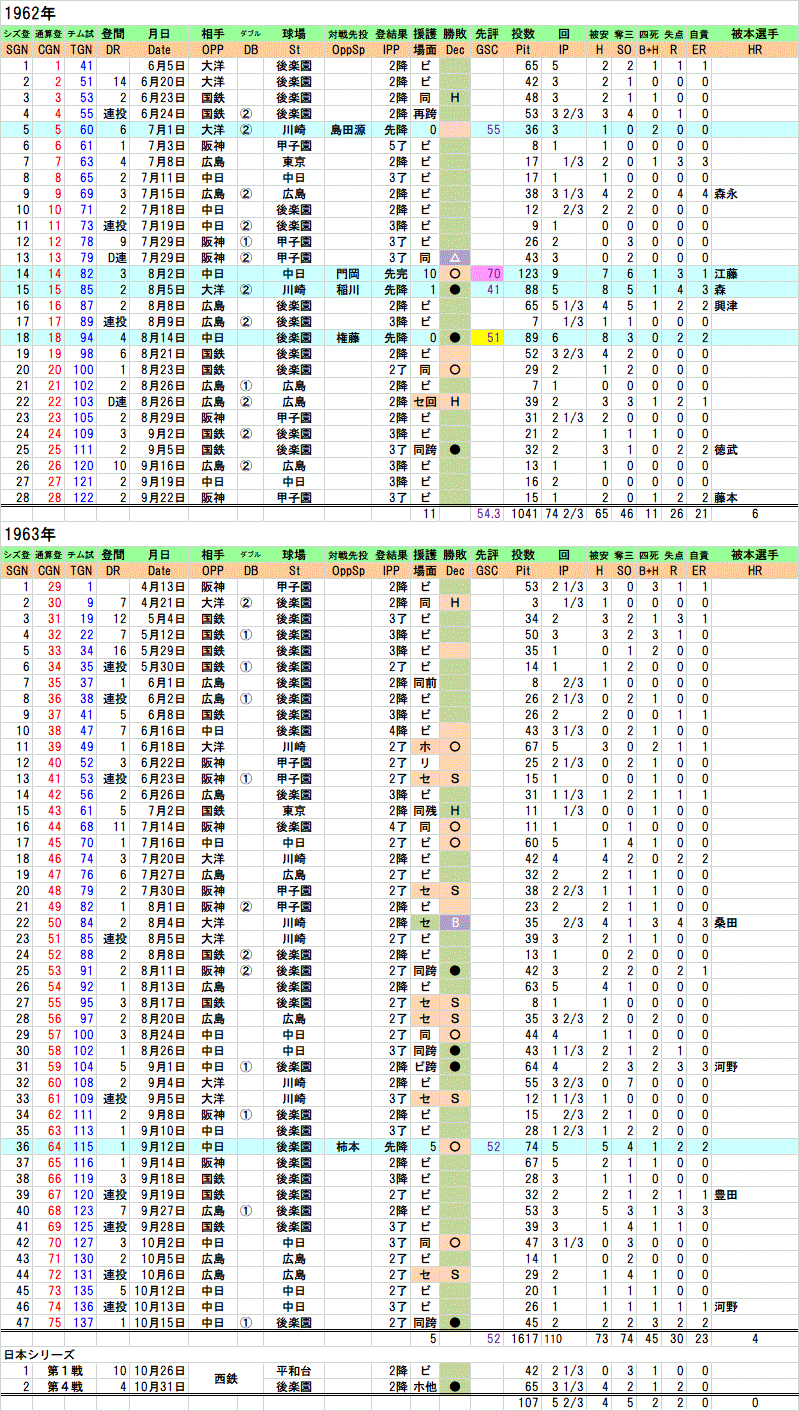Viewport: 799px width, 1411px height.
Task: Click the 被本選手 header in 1962 table
Action: point(754,33)
